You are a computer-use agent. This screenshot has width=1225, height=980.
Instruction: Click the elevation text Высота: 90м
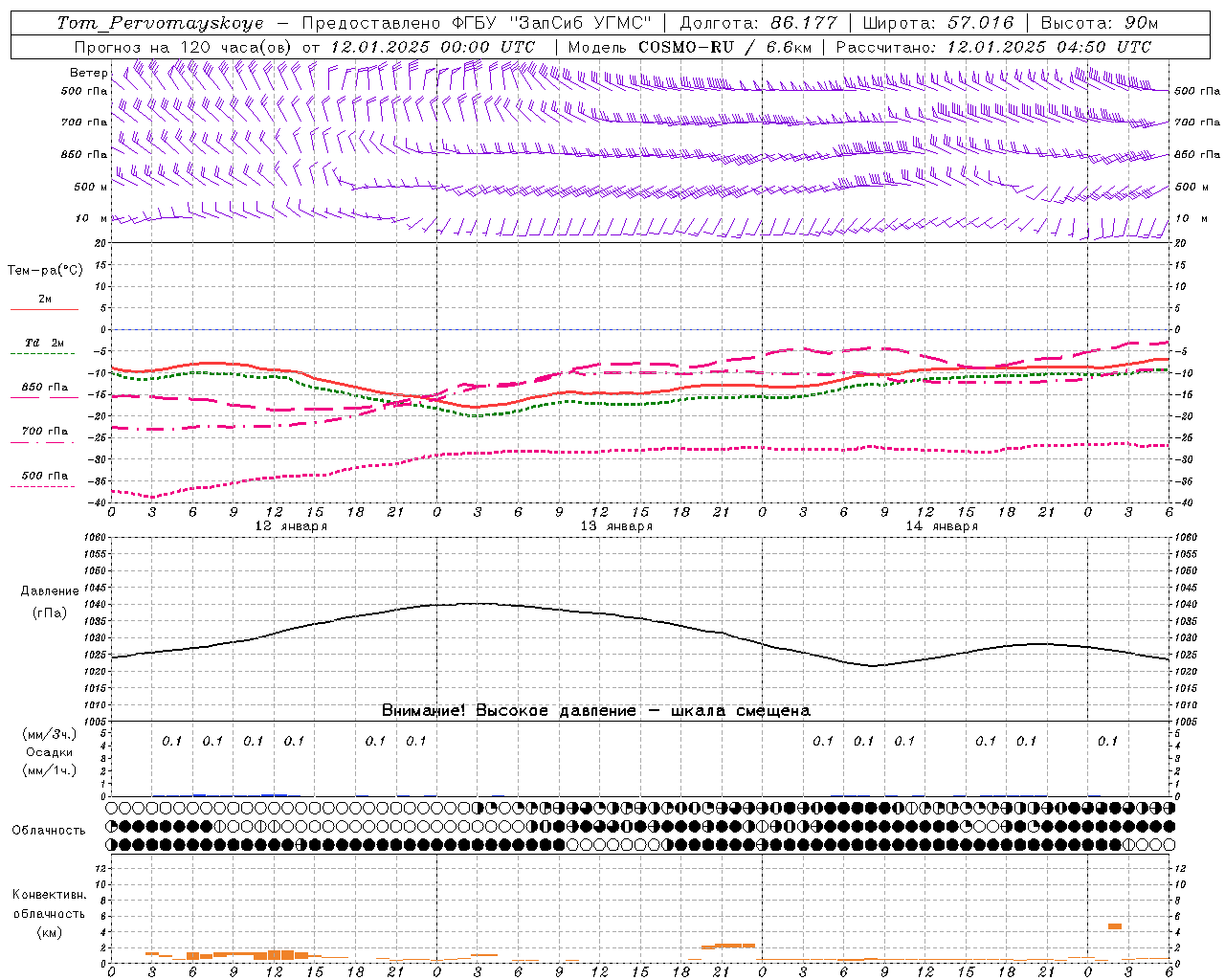click(1099, 23)
